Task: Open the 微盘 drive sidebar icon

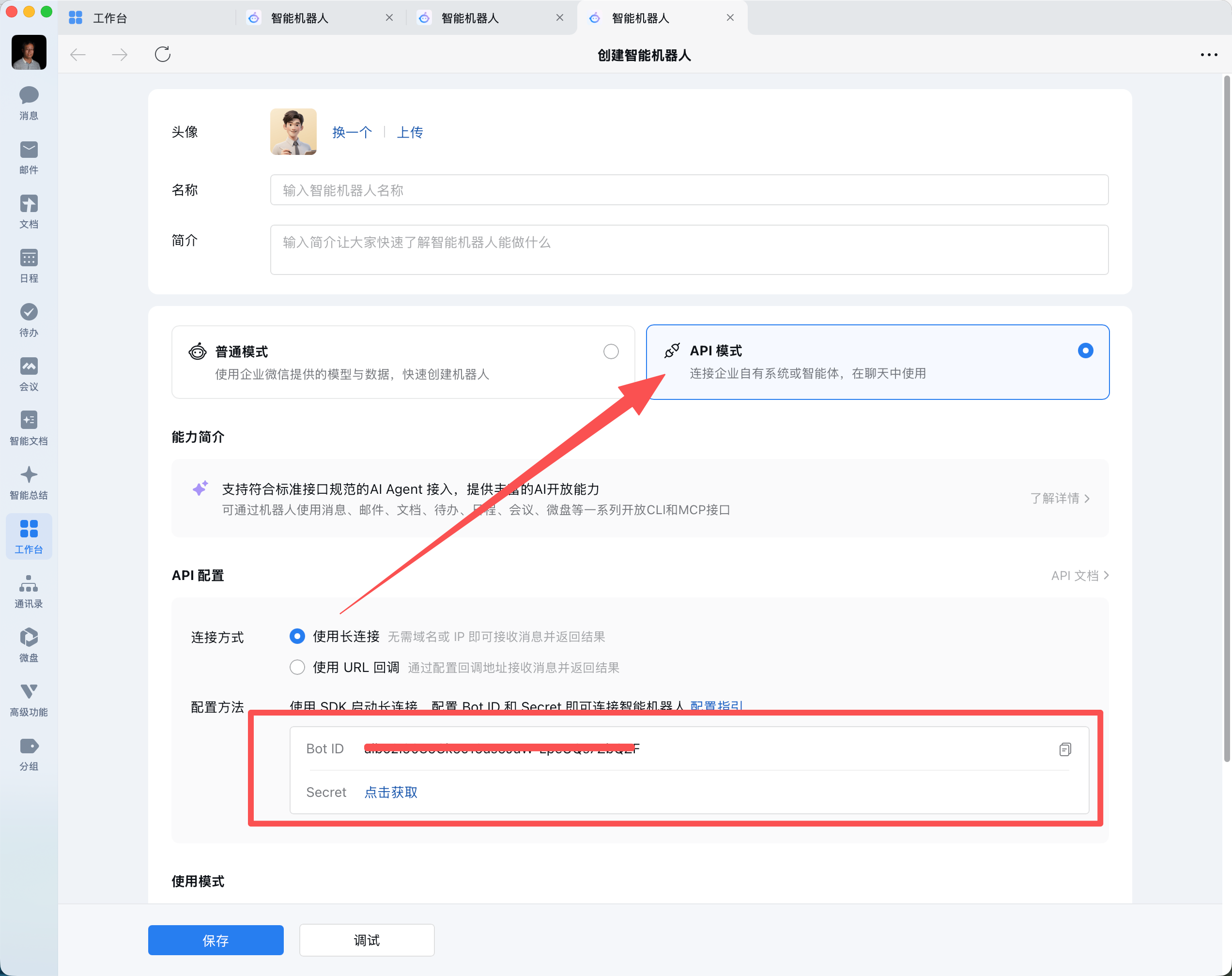Action: click(x=29, y=645)
